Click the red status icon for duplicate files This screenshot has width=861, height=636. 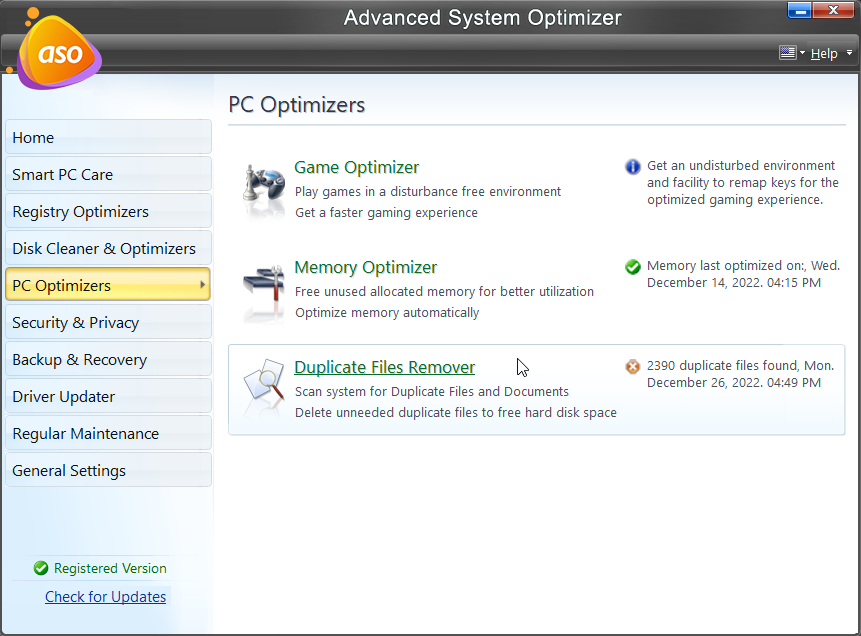pyautogui.click(x=632, y=366)
